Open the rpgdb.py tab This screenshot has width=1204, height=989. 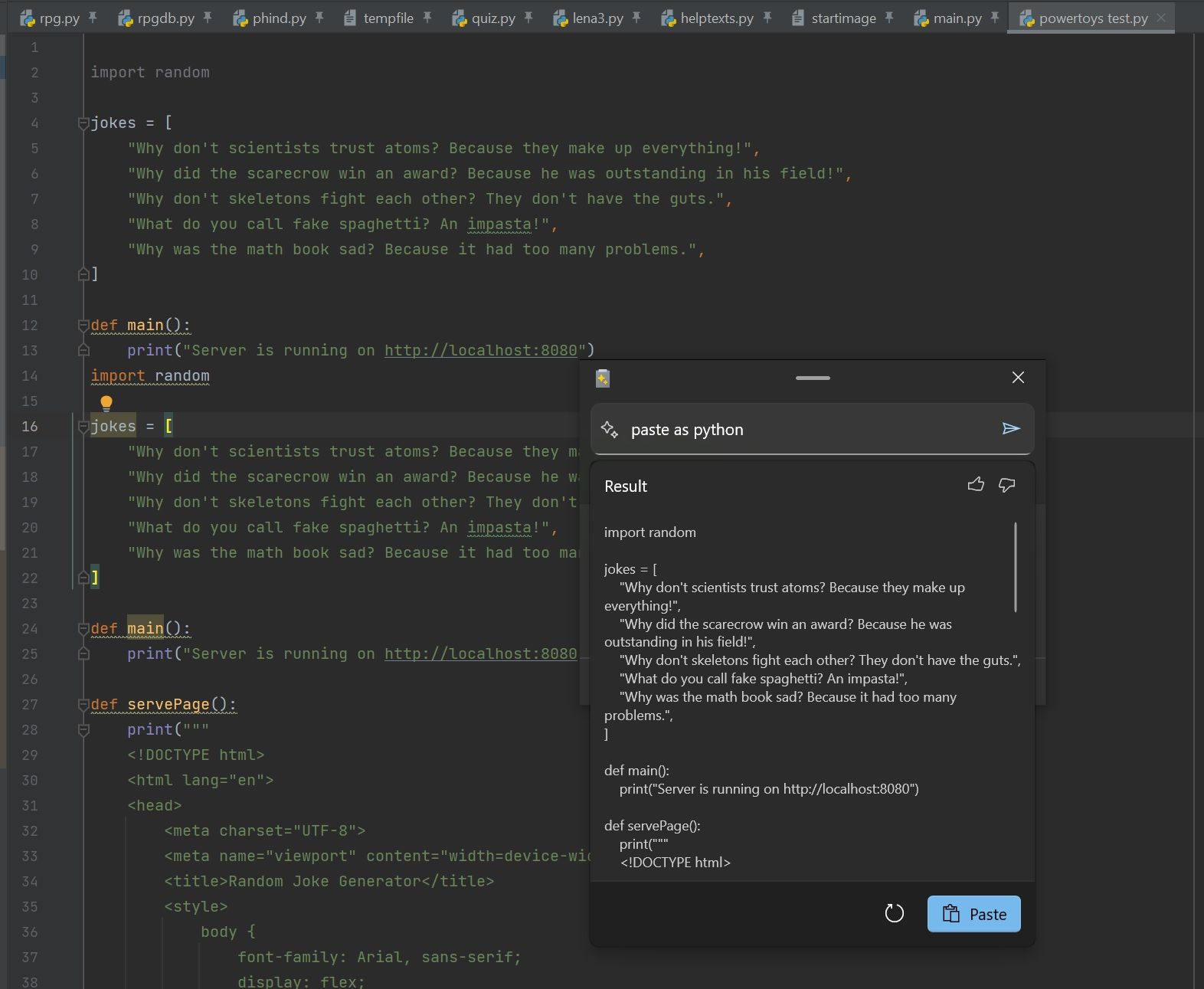[x=165, y=18]
